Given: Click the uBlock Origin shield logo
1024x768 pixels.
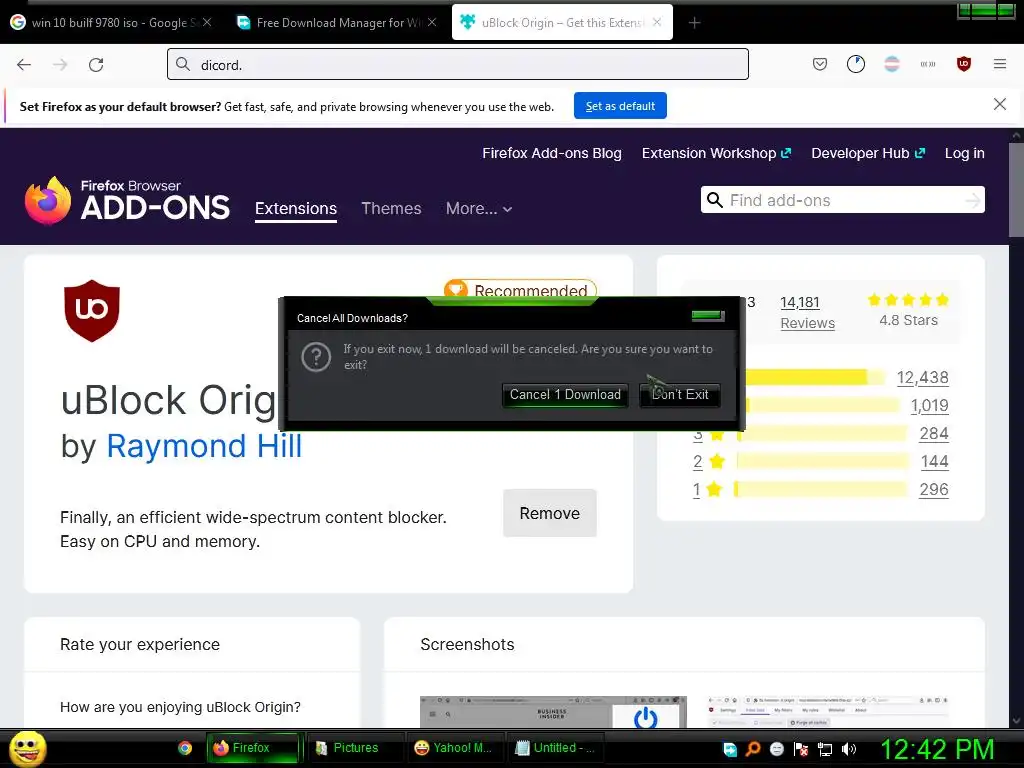Looking at the screenshot, I should 92,311.
